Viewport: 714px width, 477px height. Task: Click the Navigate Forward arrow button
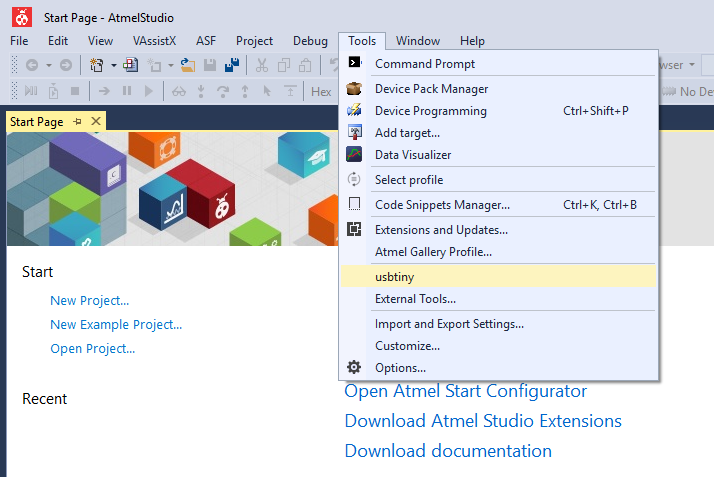point(66,65)
